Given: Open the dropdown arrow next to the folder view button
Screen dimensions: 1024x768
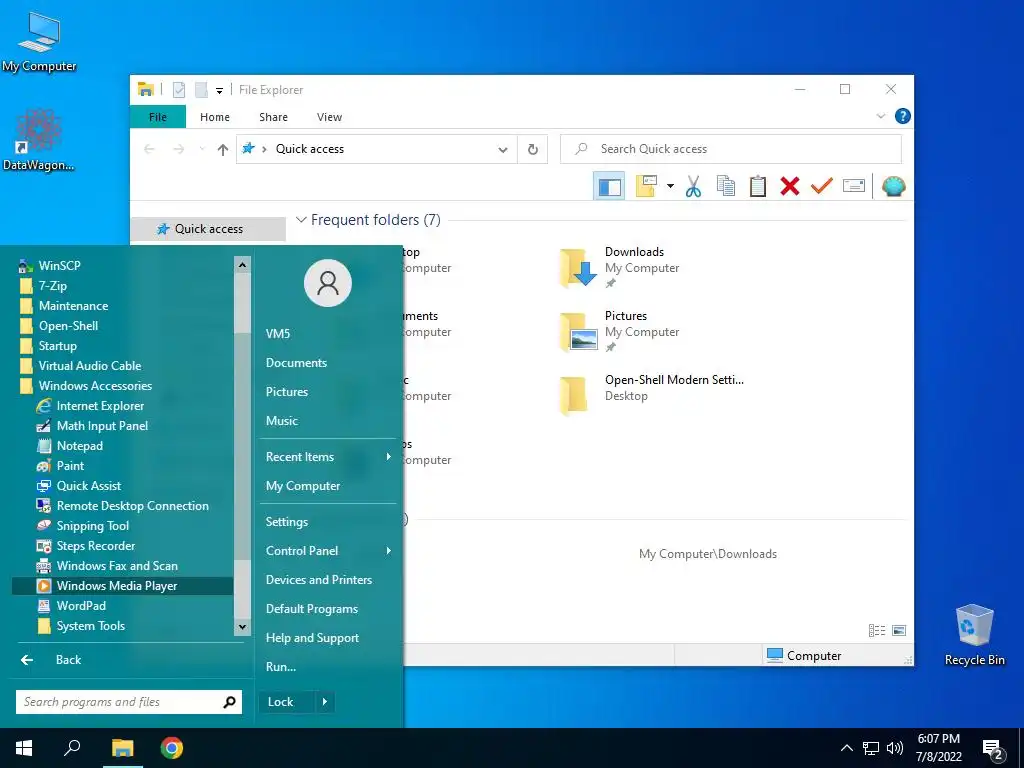Looking at the screenshot, I should click(670, 186).
